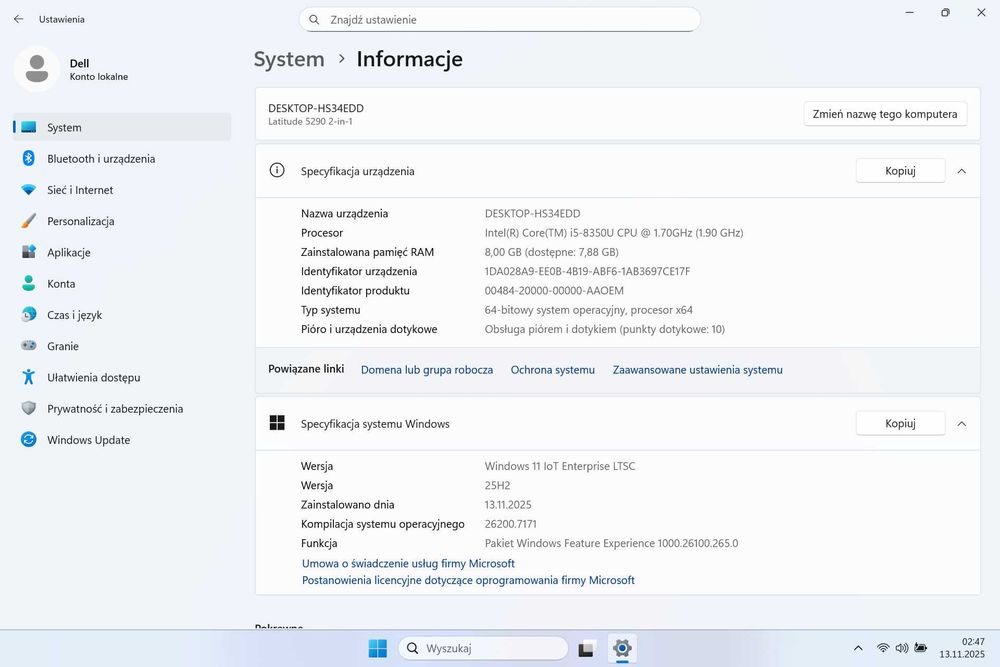Open Ułatwienia dostępu page
Screen dimensions: 1000x667
122,377
